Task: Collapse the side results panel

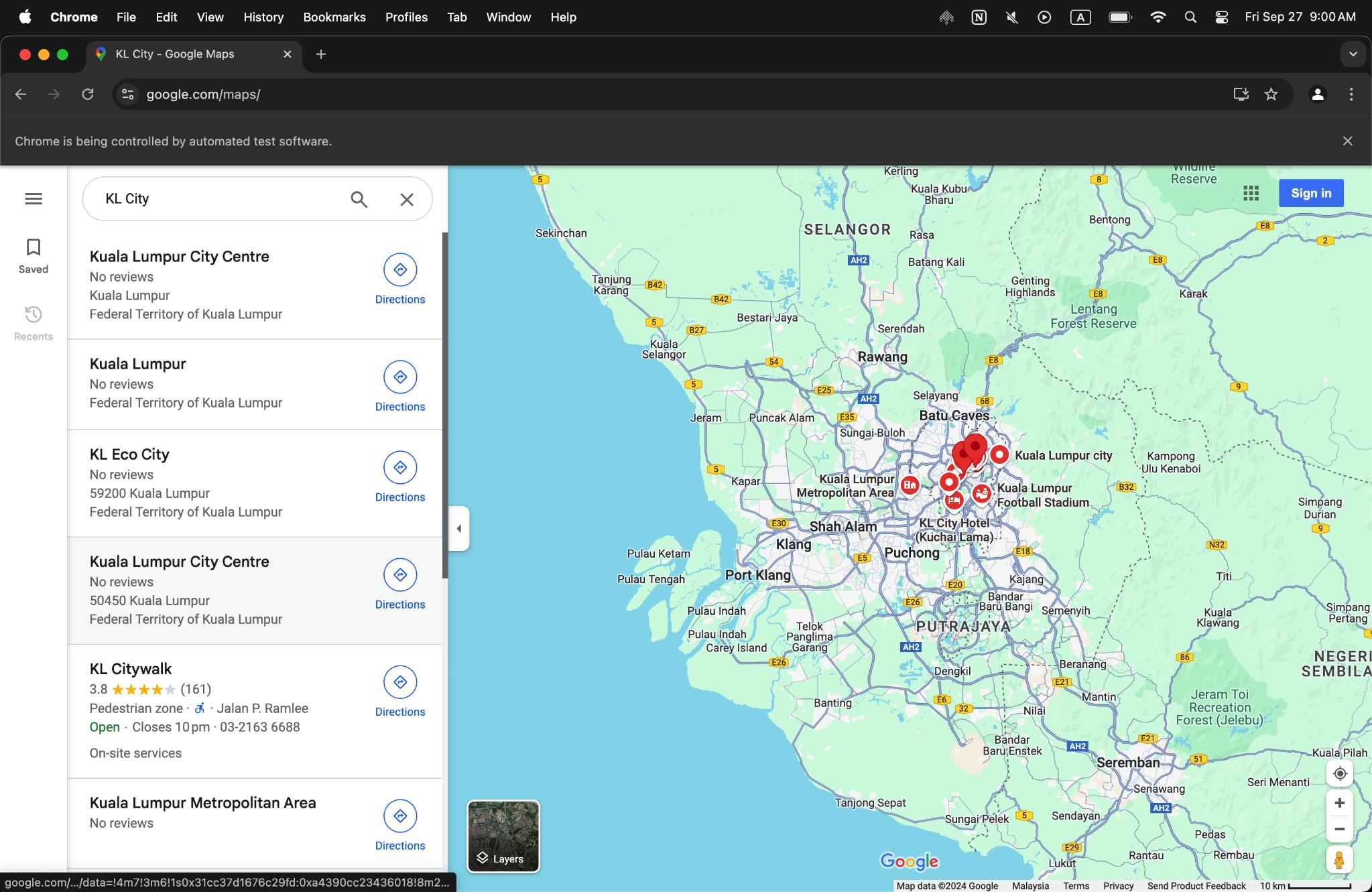Action: tap(459, 529)
